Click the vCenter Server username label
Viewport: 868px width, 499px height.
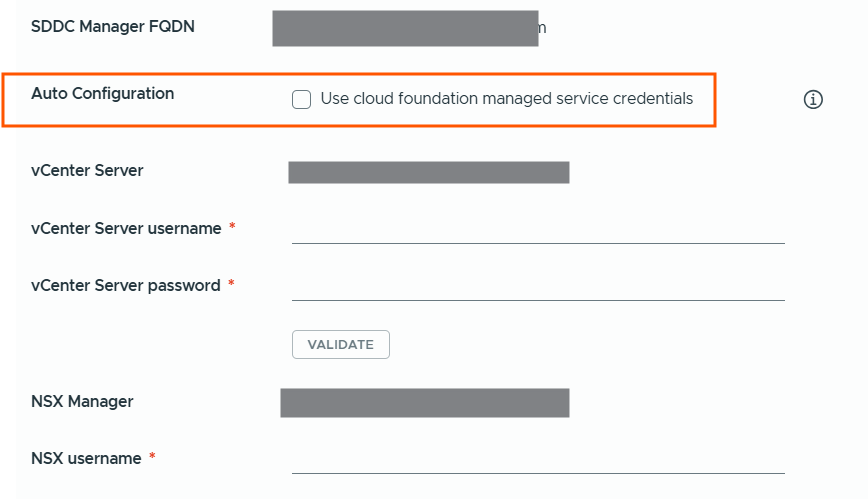(126, 229)
